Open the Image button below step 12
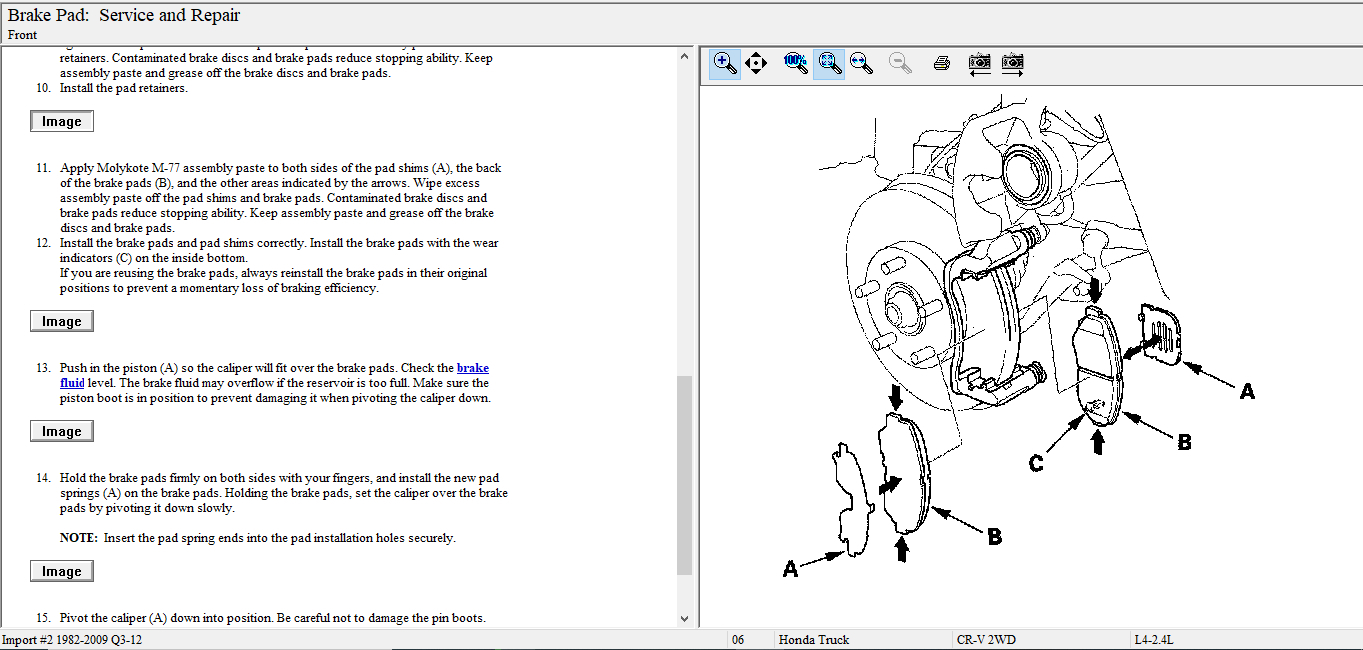Screen dimensions: 1363x650 [62, 322]
